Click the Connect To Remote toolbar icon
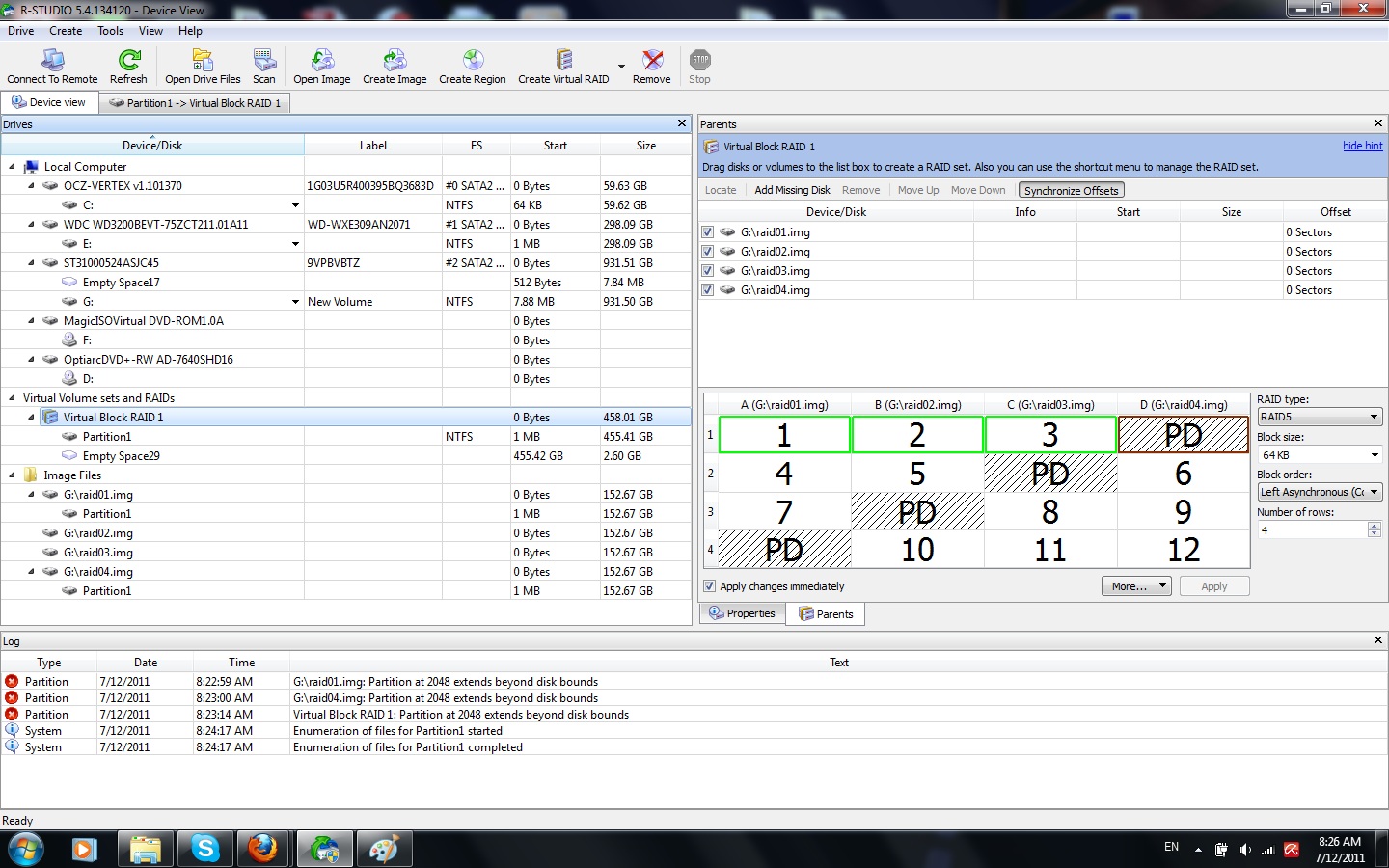 (52, 68)
